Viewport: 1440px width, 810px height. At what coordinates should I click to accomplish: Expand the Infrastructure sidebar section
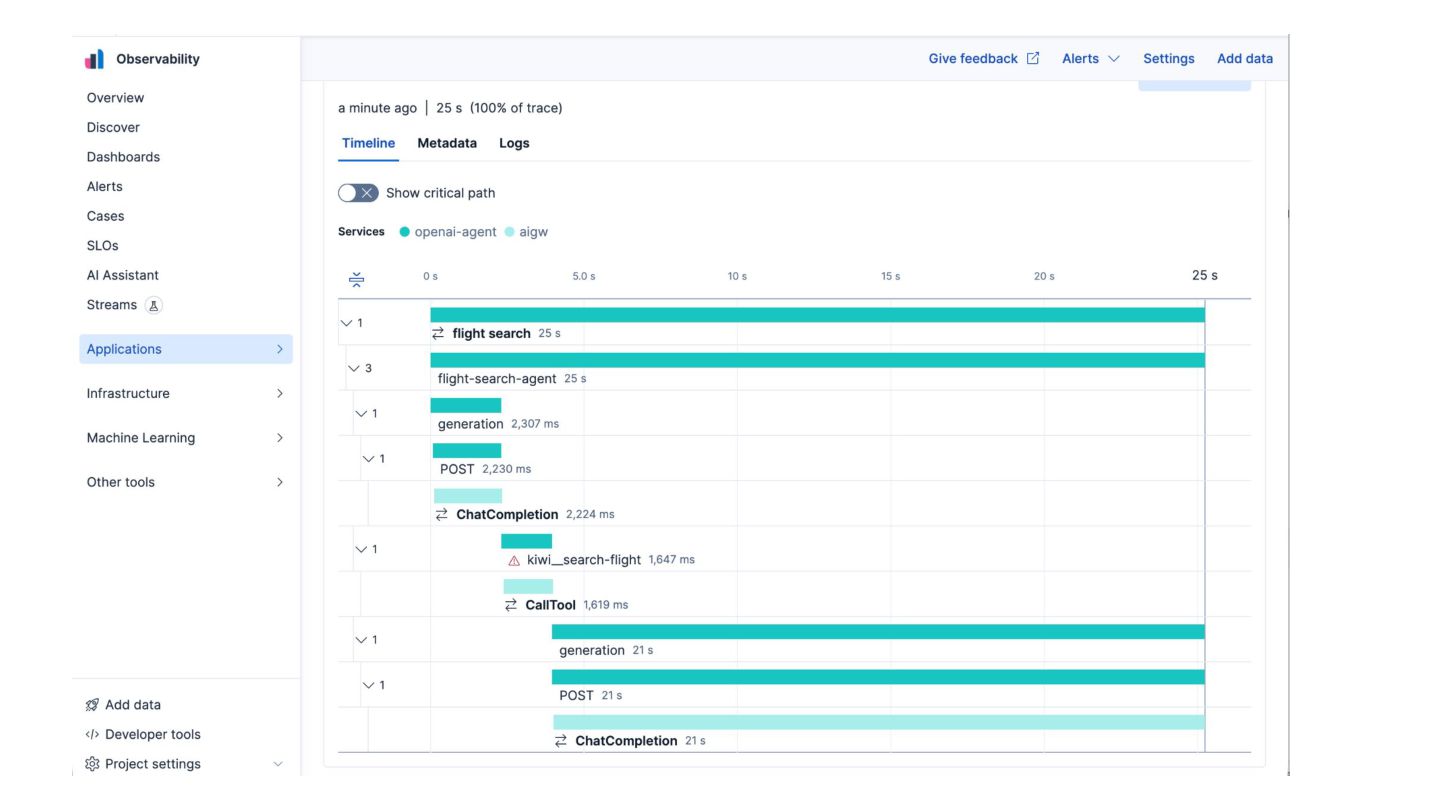coord(185,394)
